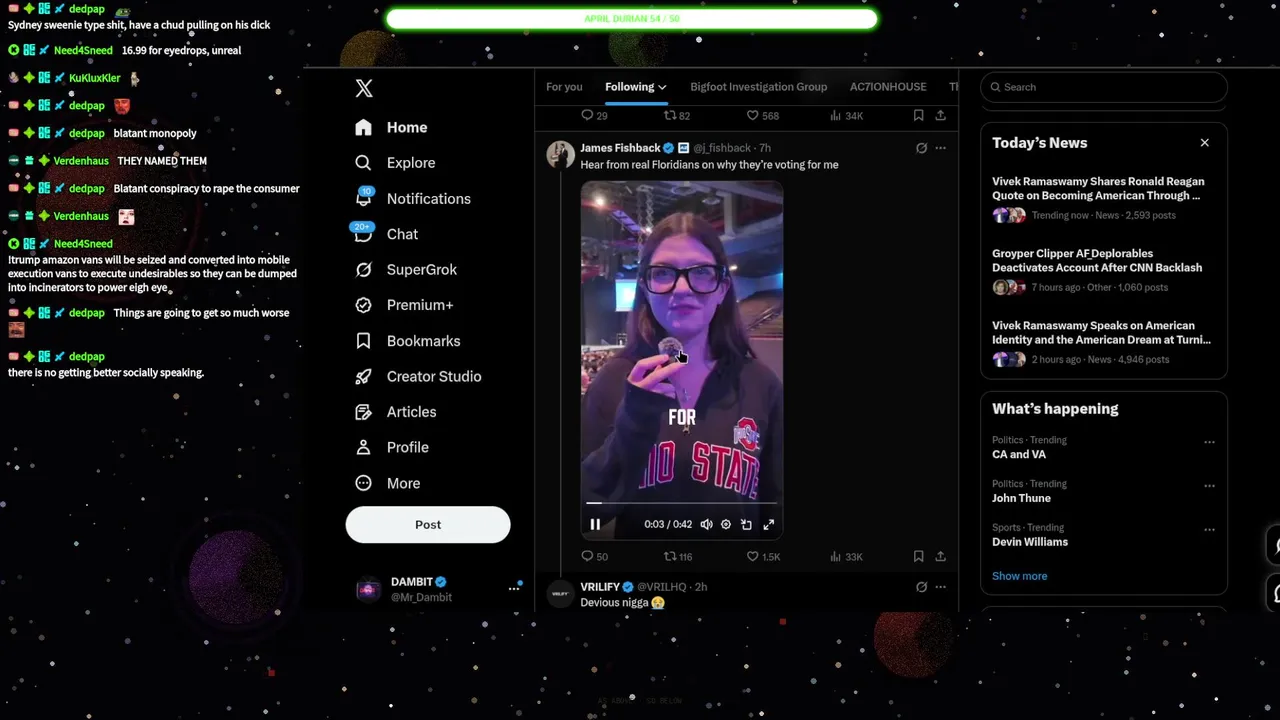Bookmark the James Fishback post

[918, 556]
